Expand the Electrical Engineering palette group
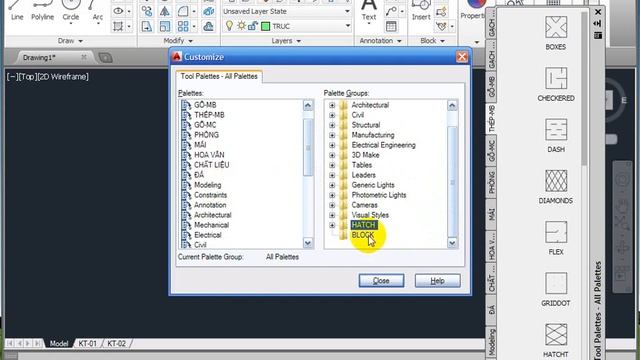Image resolution: width=640 pixels, height=360 pixels. 332,145
